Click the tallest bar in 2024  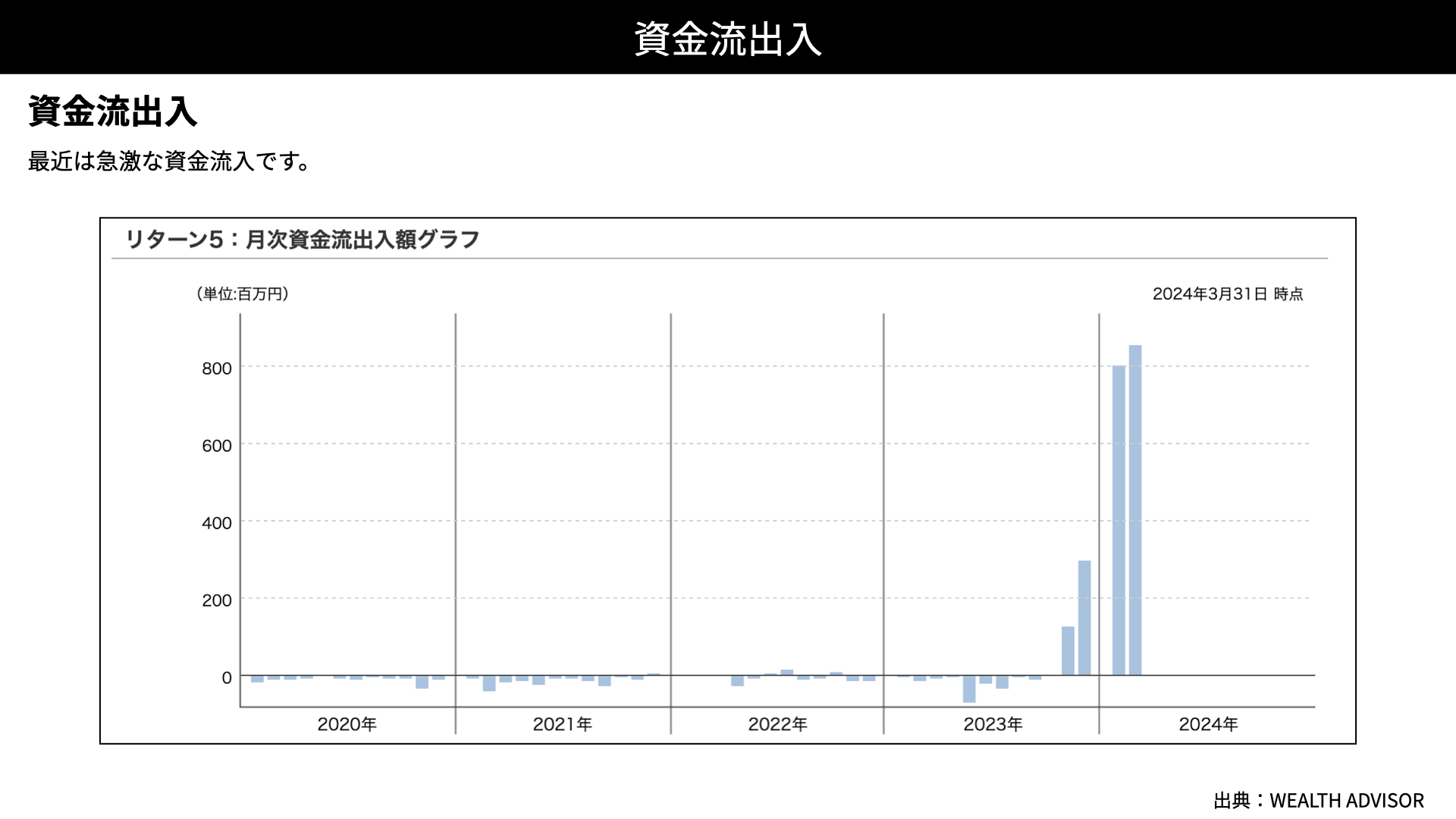(x=1135, y=510)
